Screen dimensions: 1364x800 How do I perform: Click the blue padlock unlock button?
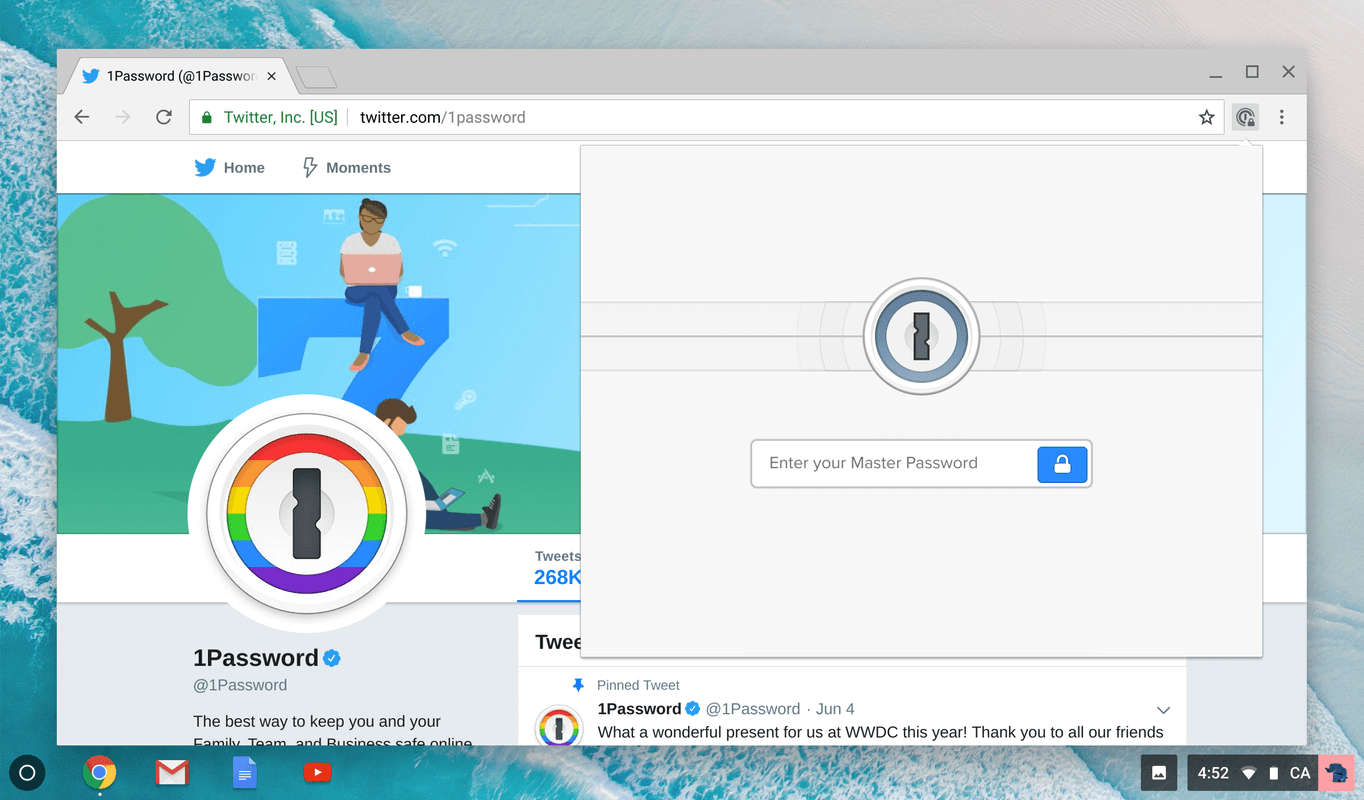pyautogui.click(x=1062, y=463)
